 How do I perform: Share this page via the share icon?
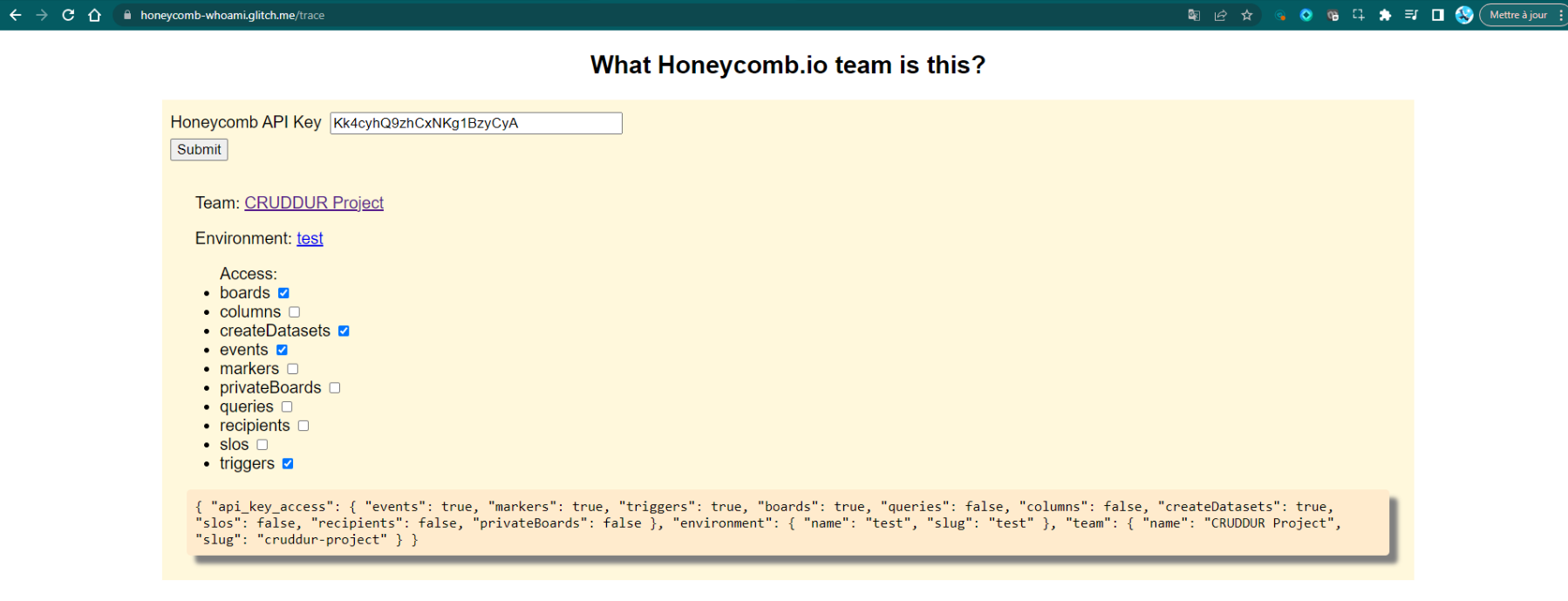[1221, 15]
